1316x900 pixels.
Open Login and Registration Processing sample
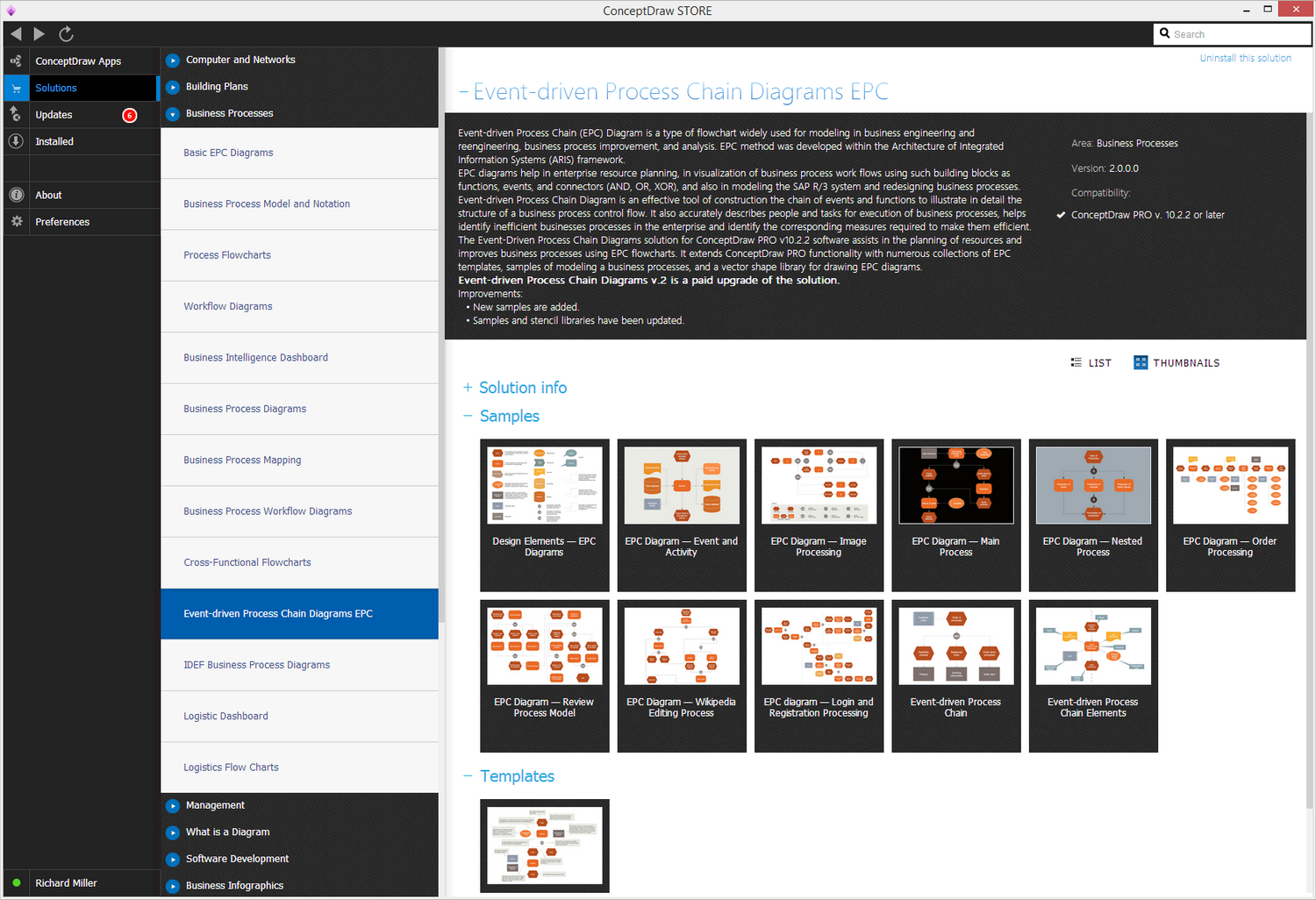pyautogui.click(x=819, y=676)
